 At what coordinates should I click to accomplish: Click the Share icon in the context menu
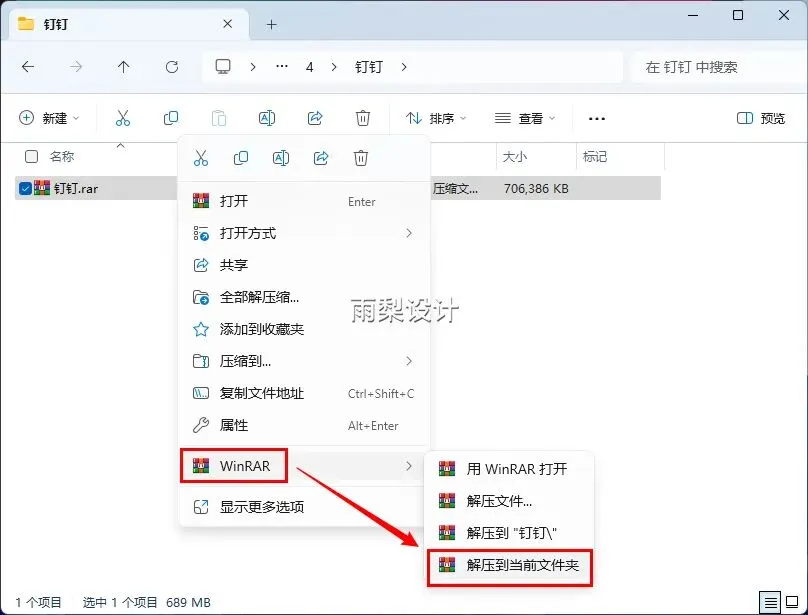pos(321,158)
